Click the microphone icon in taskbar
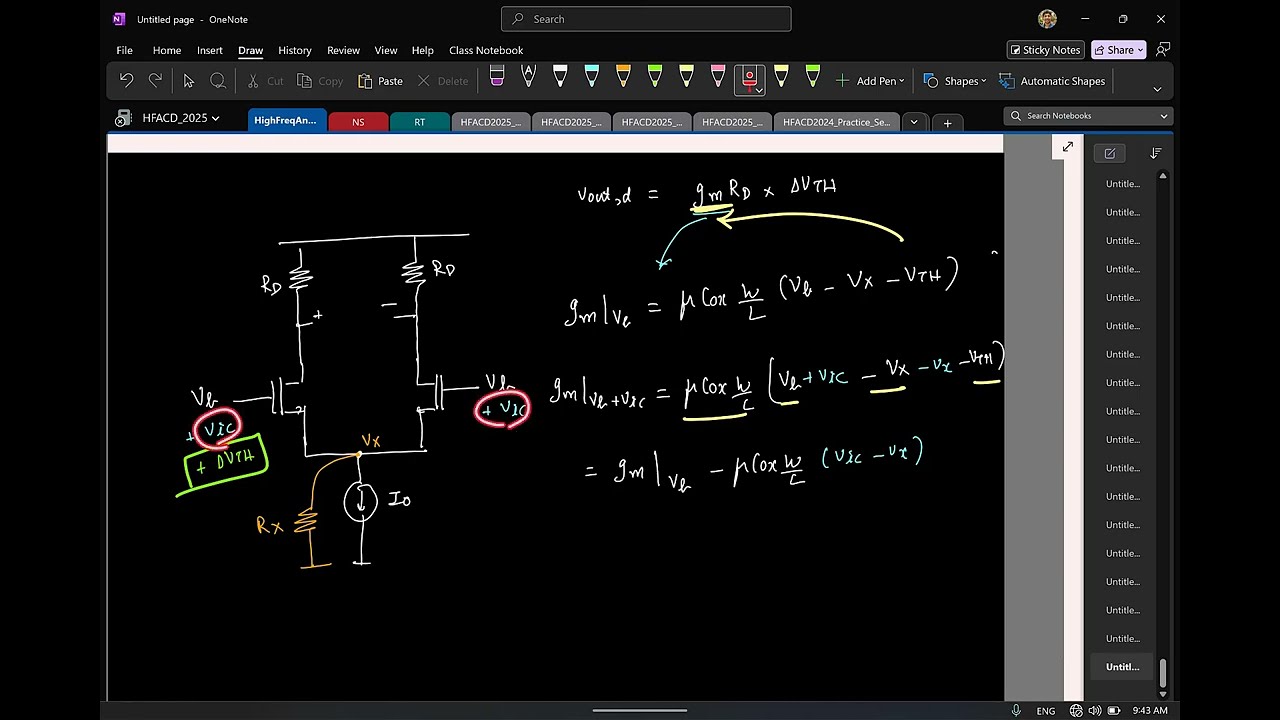1280x720 pixels. coord(1016,710)
